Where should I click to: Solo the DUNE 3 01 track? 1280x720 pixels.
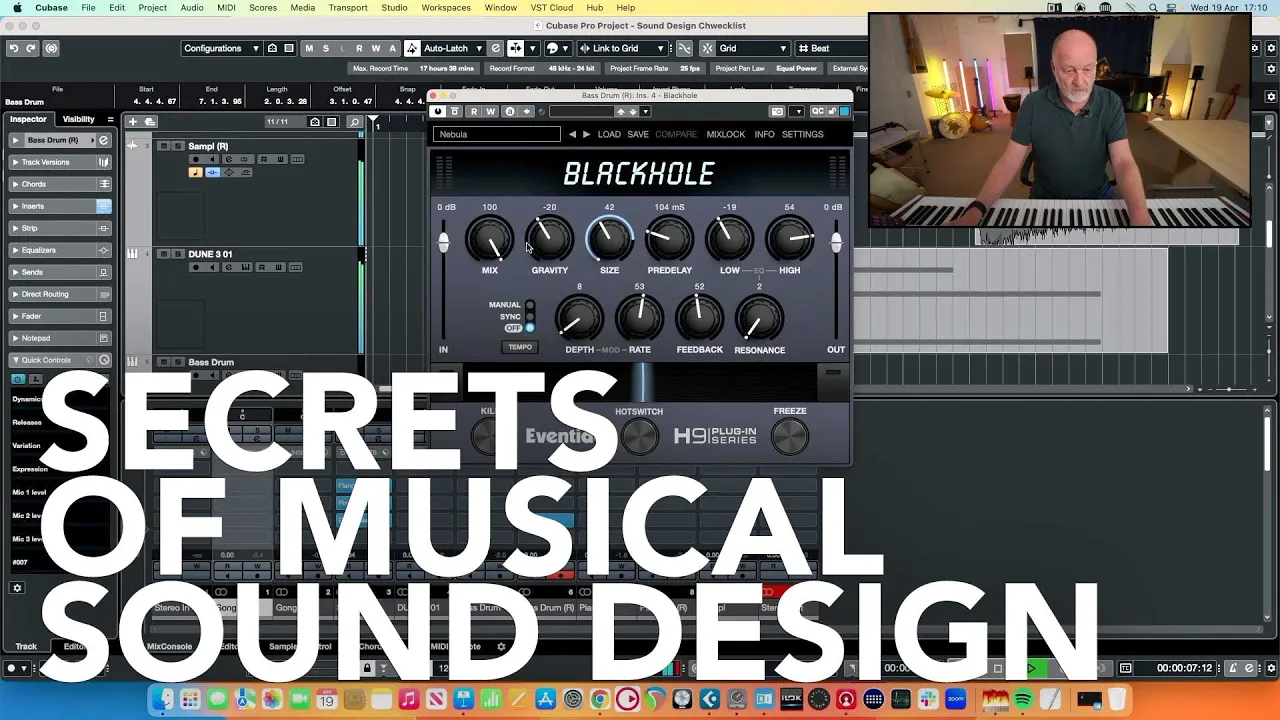pos(178,254)
